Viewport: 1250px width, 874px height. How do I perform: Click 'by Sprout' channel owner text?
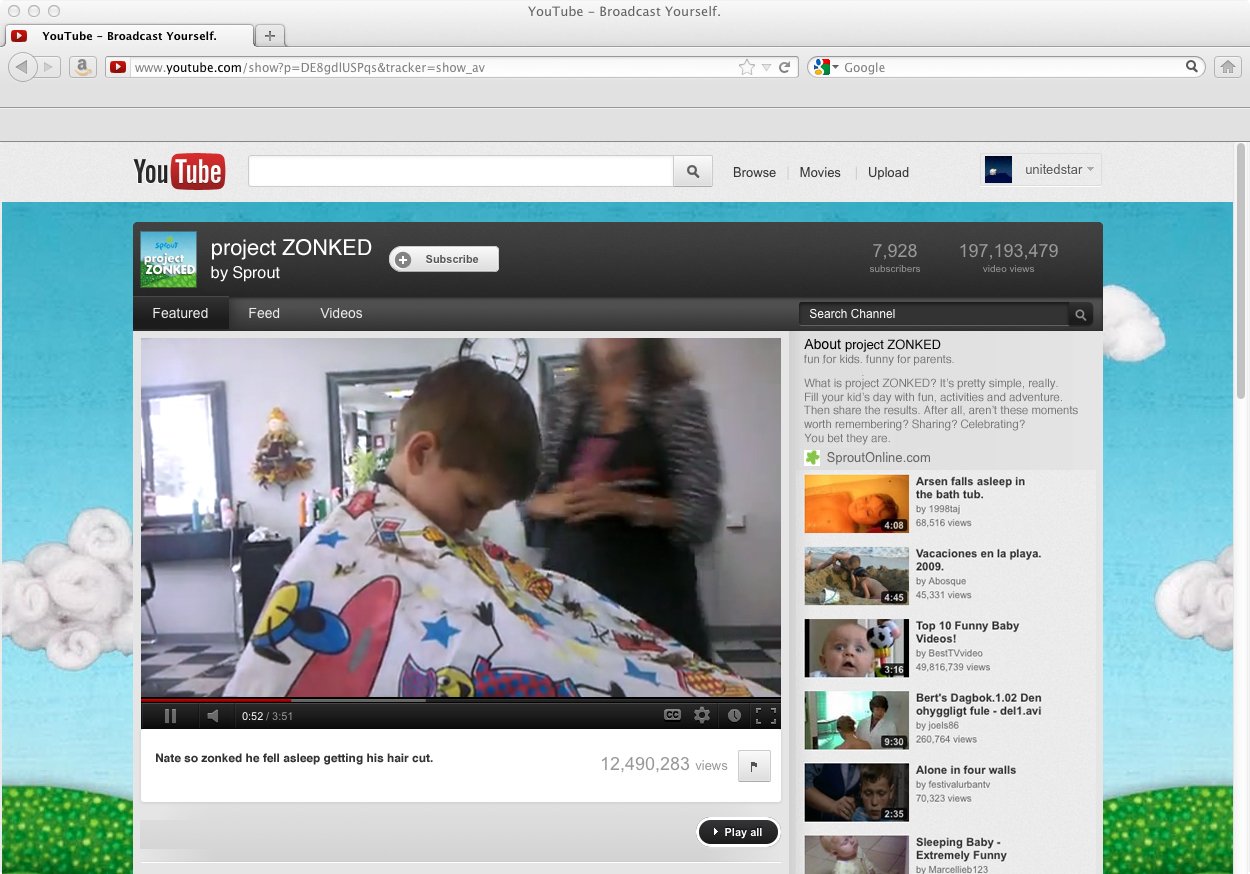tap(246, 273)
